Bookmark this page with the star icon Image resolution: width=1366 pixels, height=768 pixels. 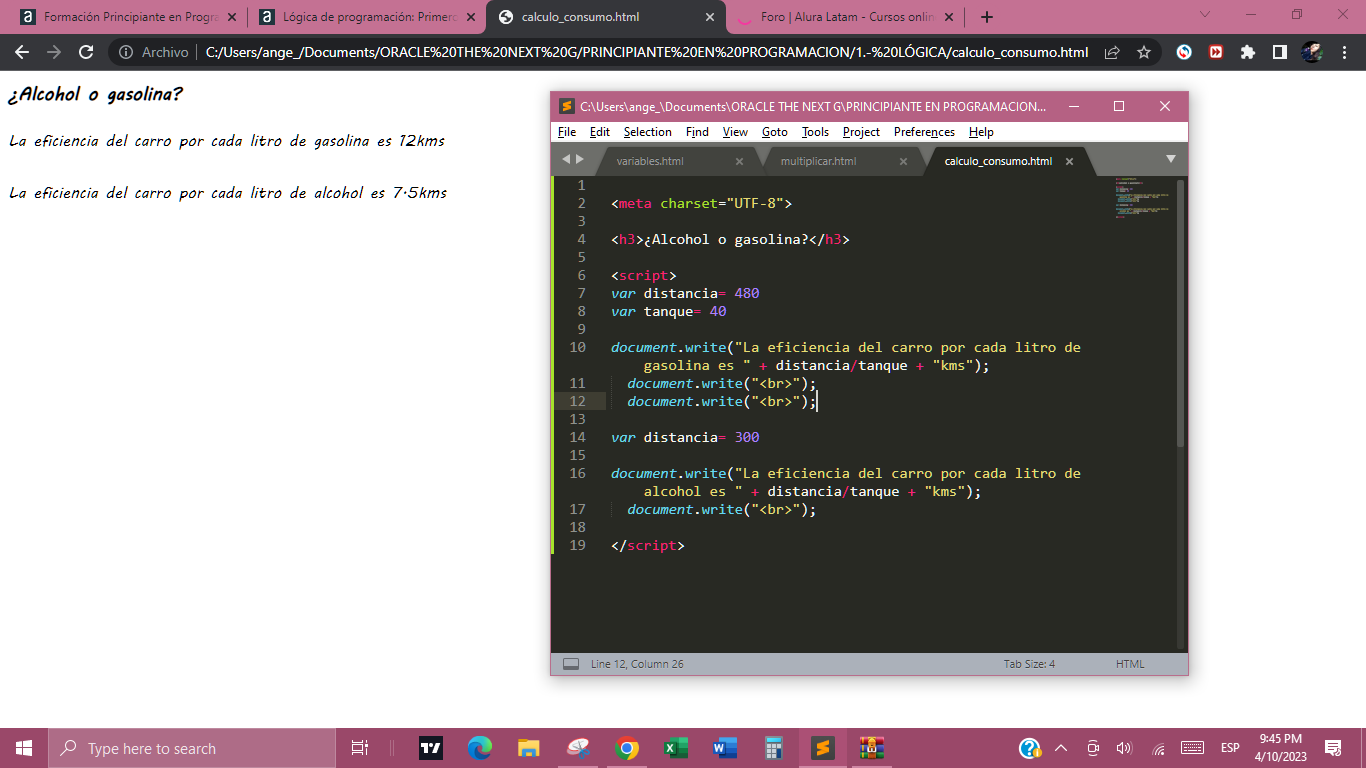tap(1144, 52)
